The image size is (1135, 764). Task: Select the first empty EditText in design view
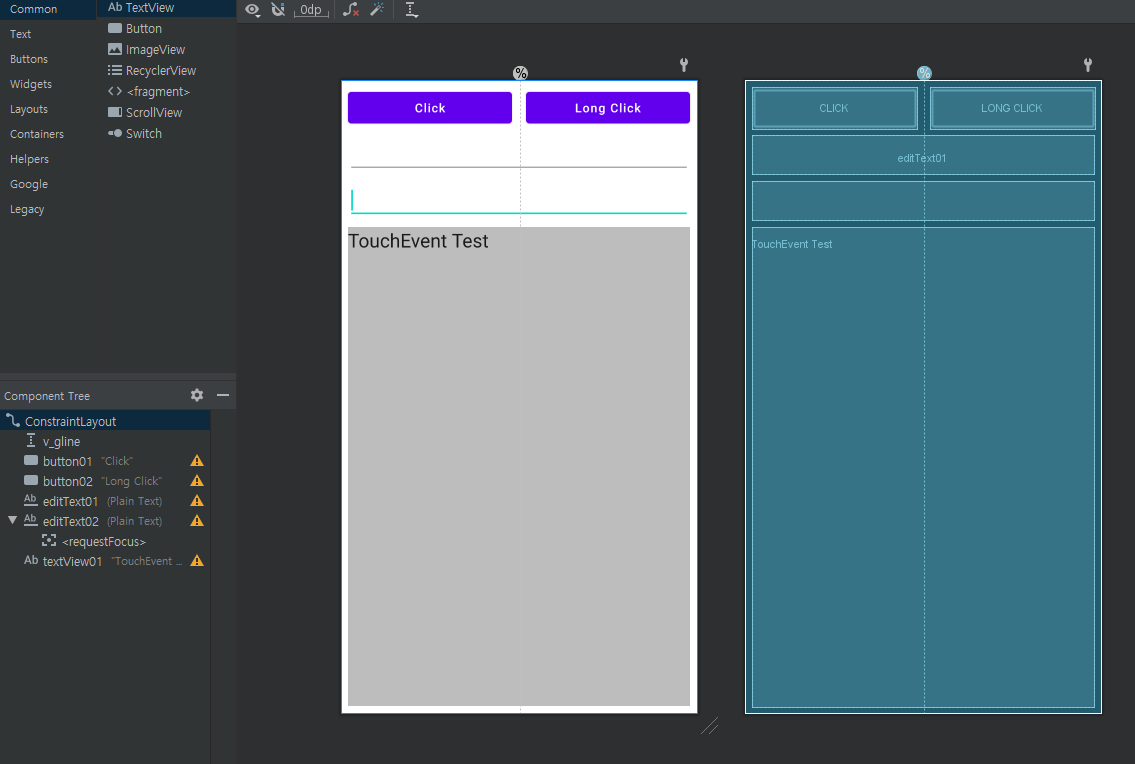click(519, 155)
